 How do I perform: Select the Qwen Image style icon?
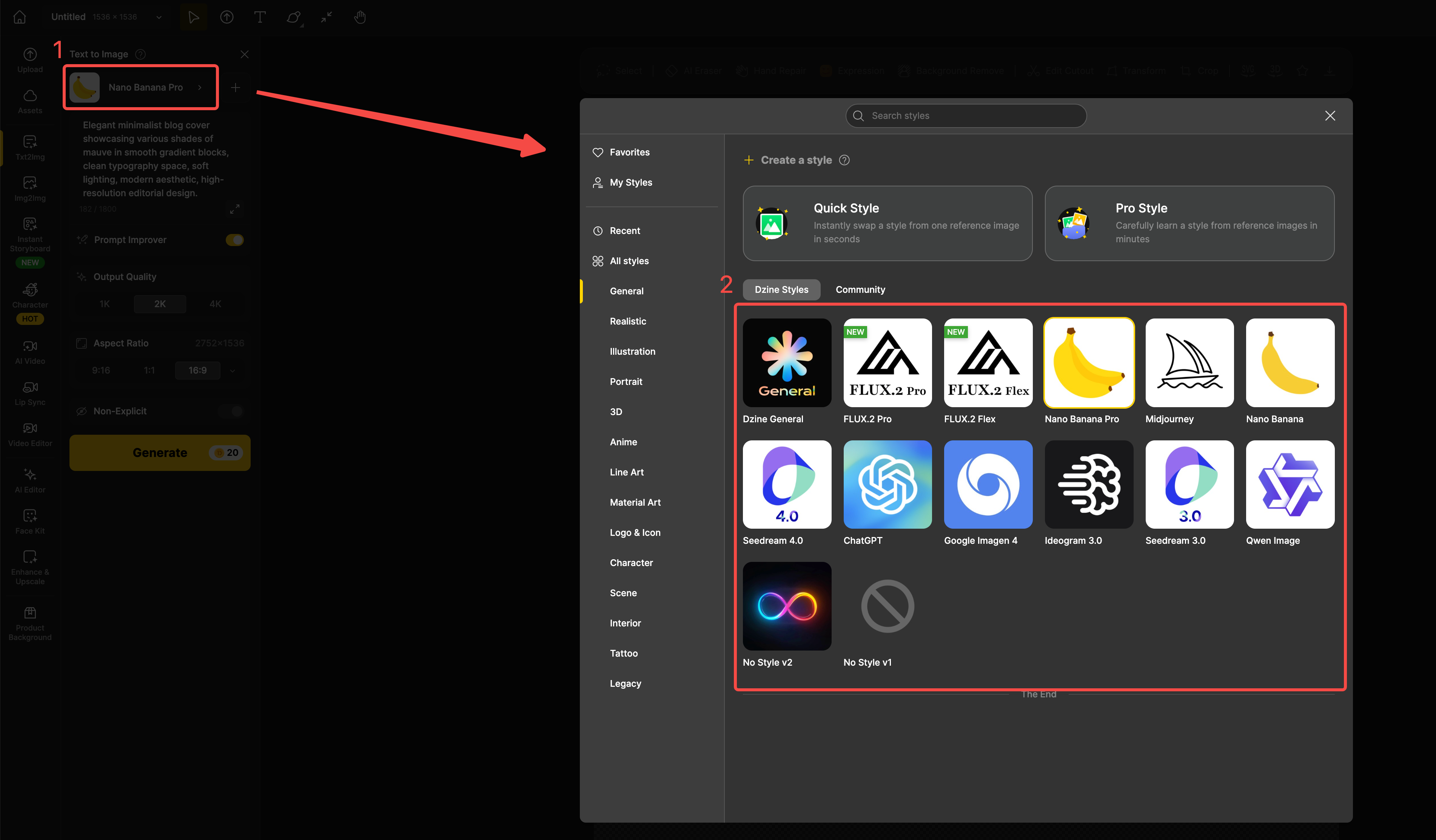point(1290,484)
